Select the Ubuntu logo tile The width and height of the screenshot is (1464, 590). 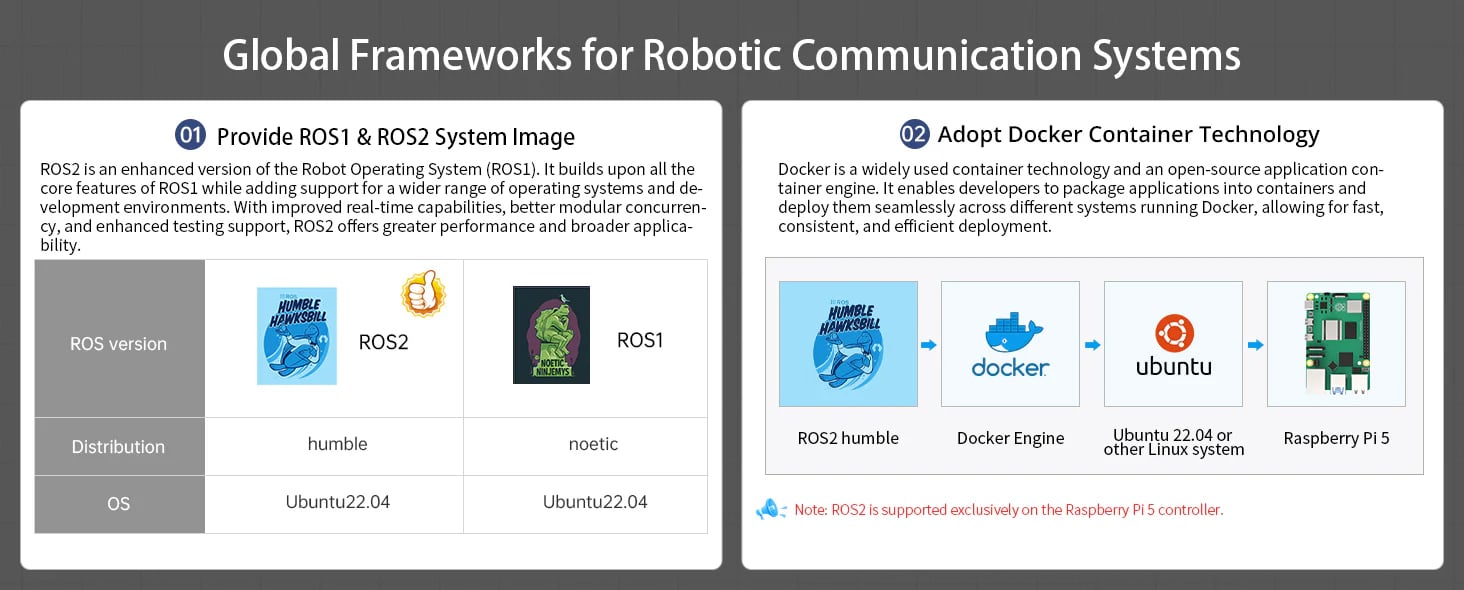click(x=1173, y=344)
